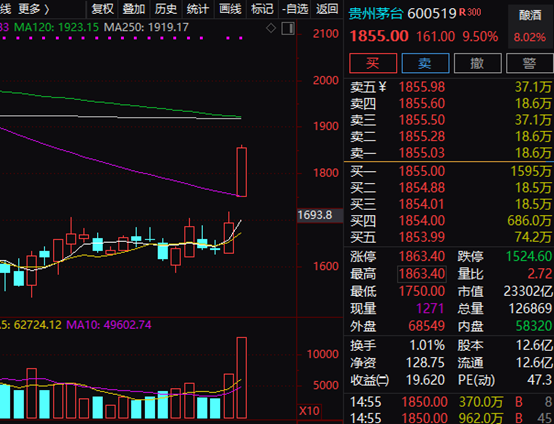Image resolution: width=554 pixels, height=424 pixels.
Task: Toggle -自选 to remove from watchlist
Action: (295, 9)
